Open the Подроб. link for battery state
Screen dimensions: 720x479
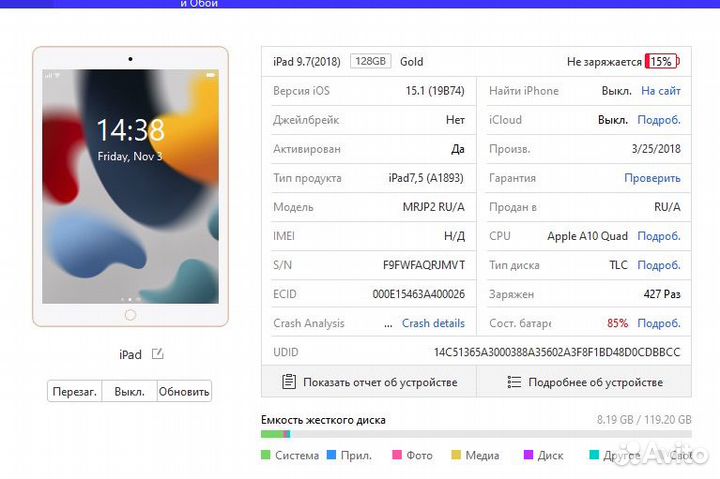(659, 323)
